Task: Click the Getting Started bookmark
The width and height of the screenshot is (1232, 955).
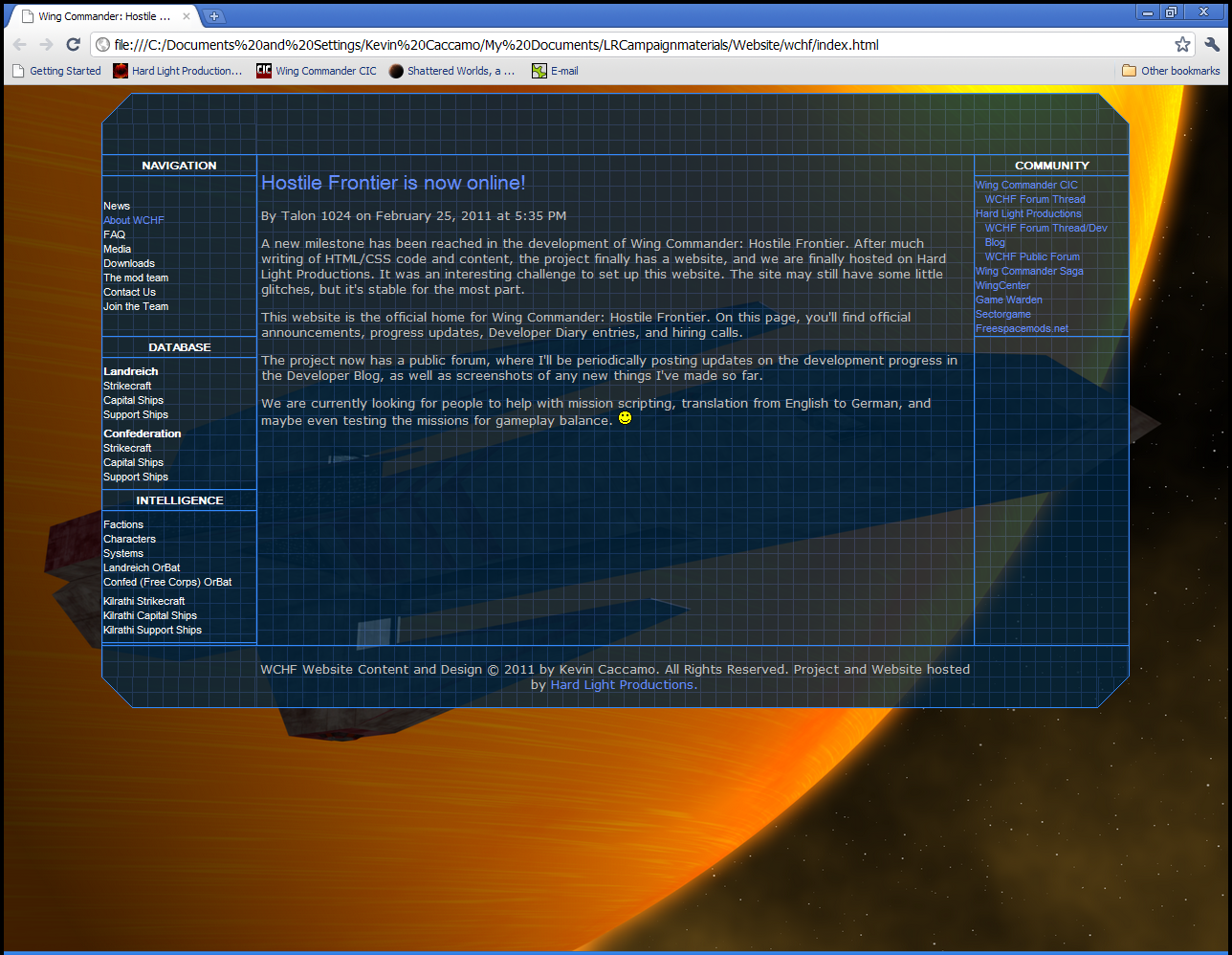Action: pos(56,71)
